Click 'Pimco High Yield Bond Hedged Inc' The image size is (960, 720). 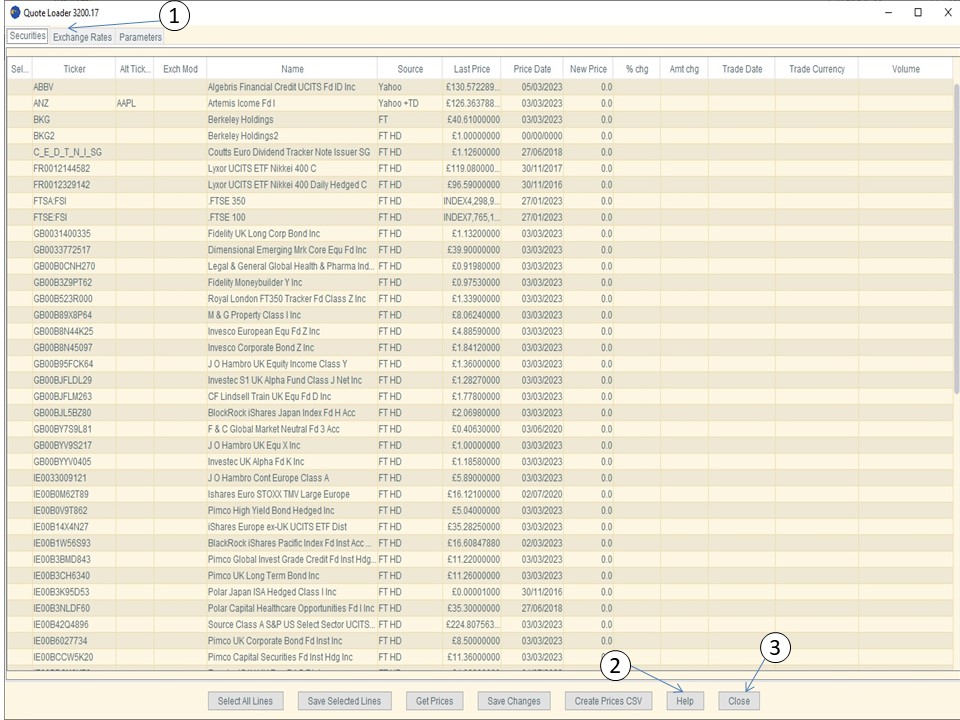(x=292, y=510)
